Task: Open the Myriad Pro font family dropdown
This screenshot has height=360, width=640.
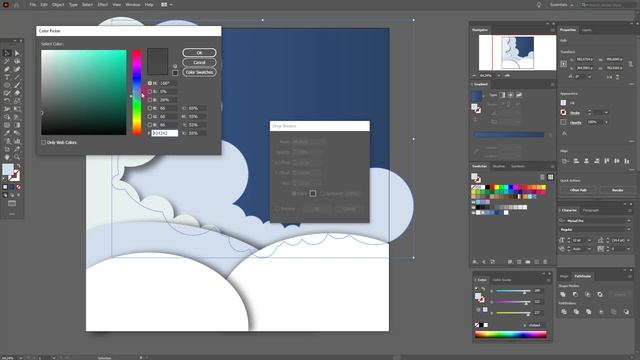Action: point(629,221)
